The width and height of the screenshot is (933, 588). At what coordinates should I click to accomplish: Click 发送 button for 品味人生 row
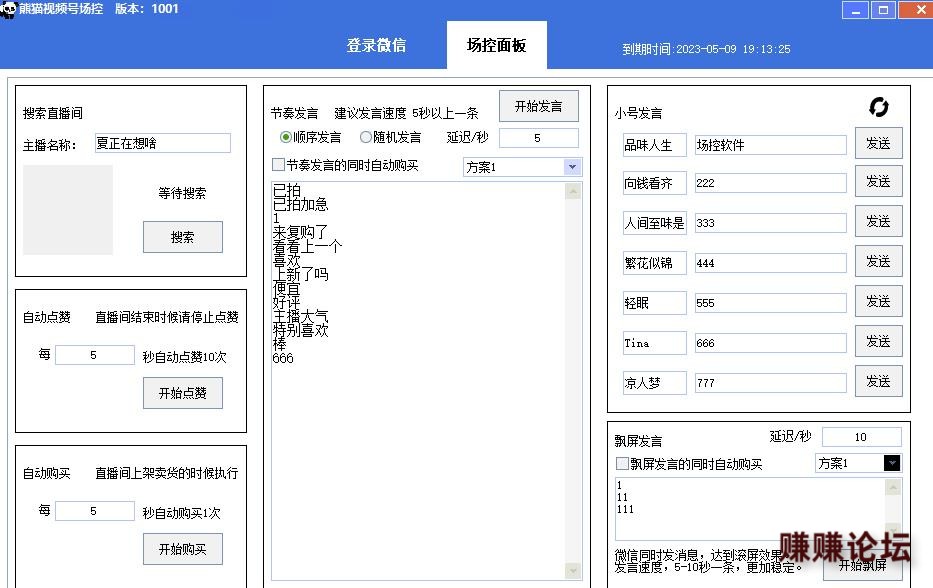pos(878,143)
